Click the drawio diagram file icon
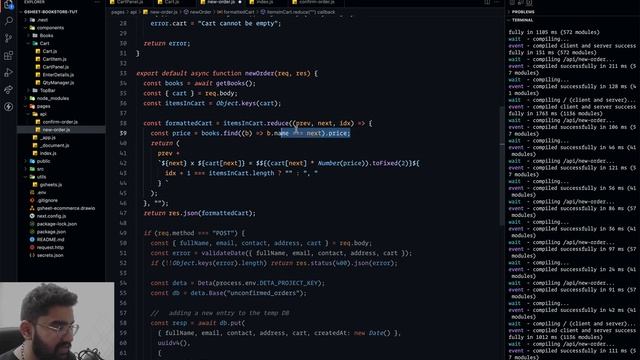Viewport: 640px width, 360px height. 32,208
